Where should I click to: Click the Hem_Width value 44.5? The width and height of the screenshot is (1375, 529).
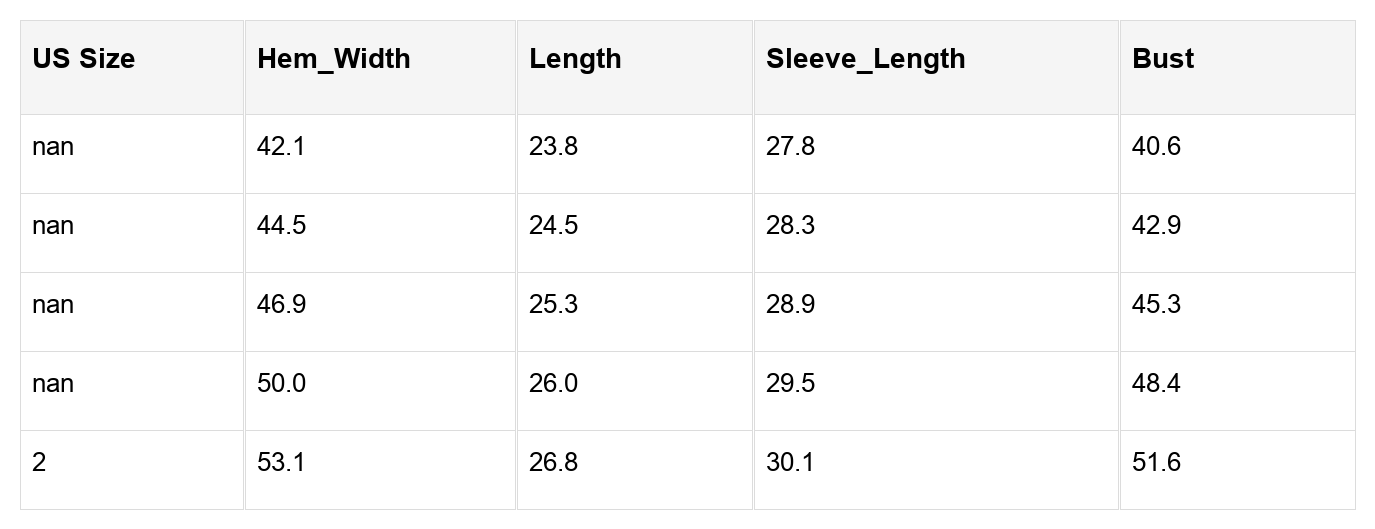[281, 226]
